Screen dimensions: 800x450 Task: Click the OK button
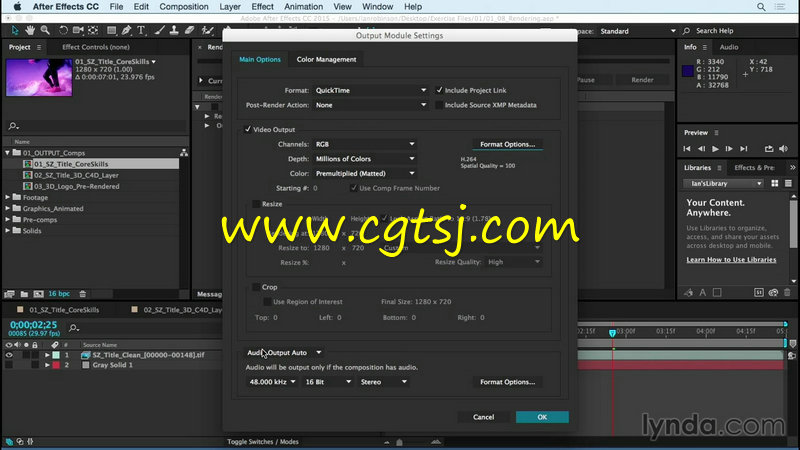[x=542, y=417]
